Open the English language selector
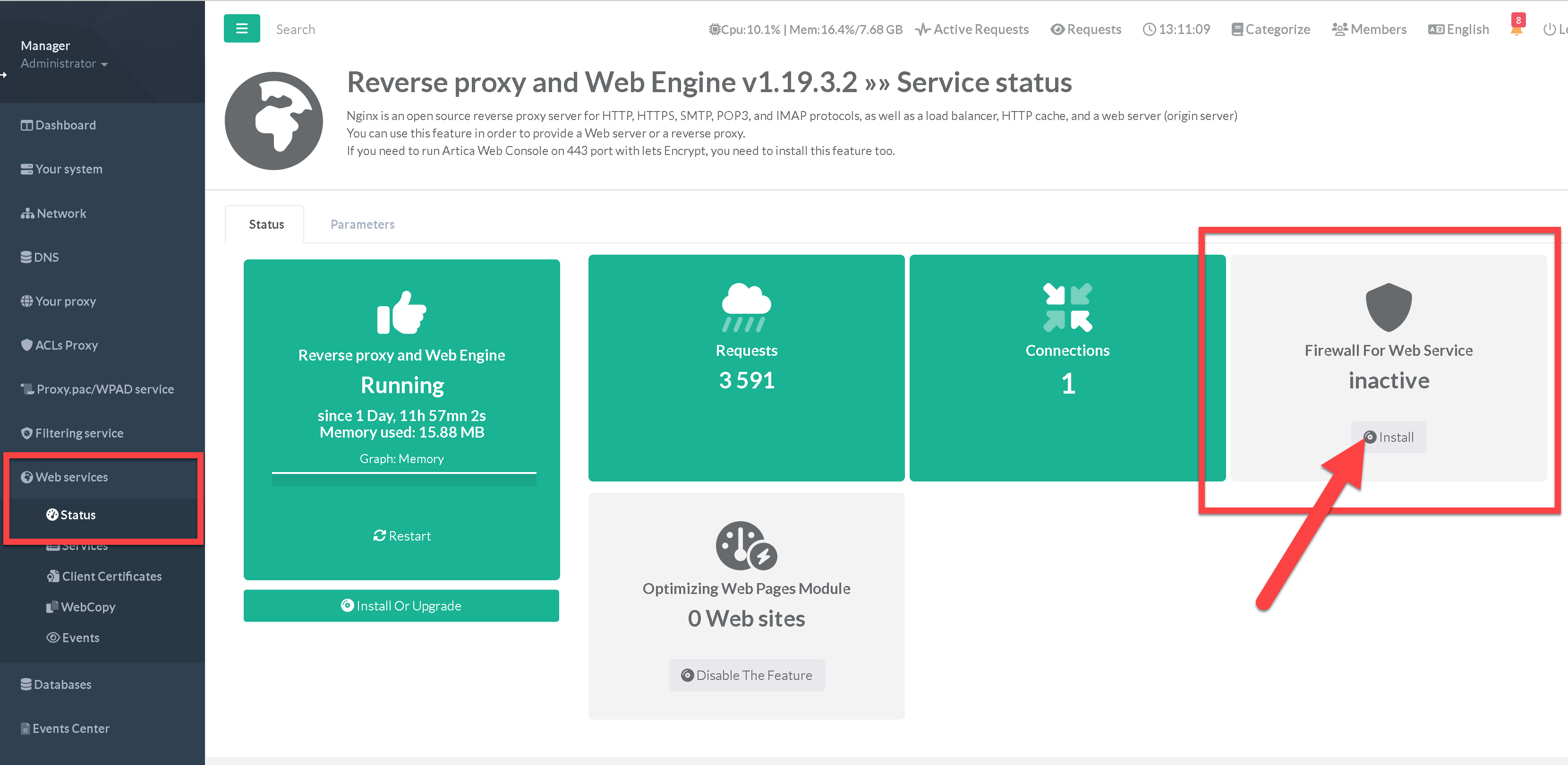Viewport: 1568px width, 765px height. point(1458,29)
